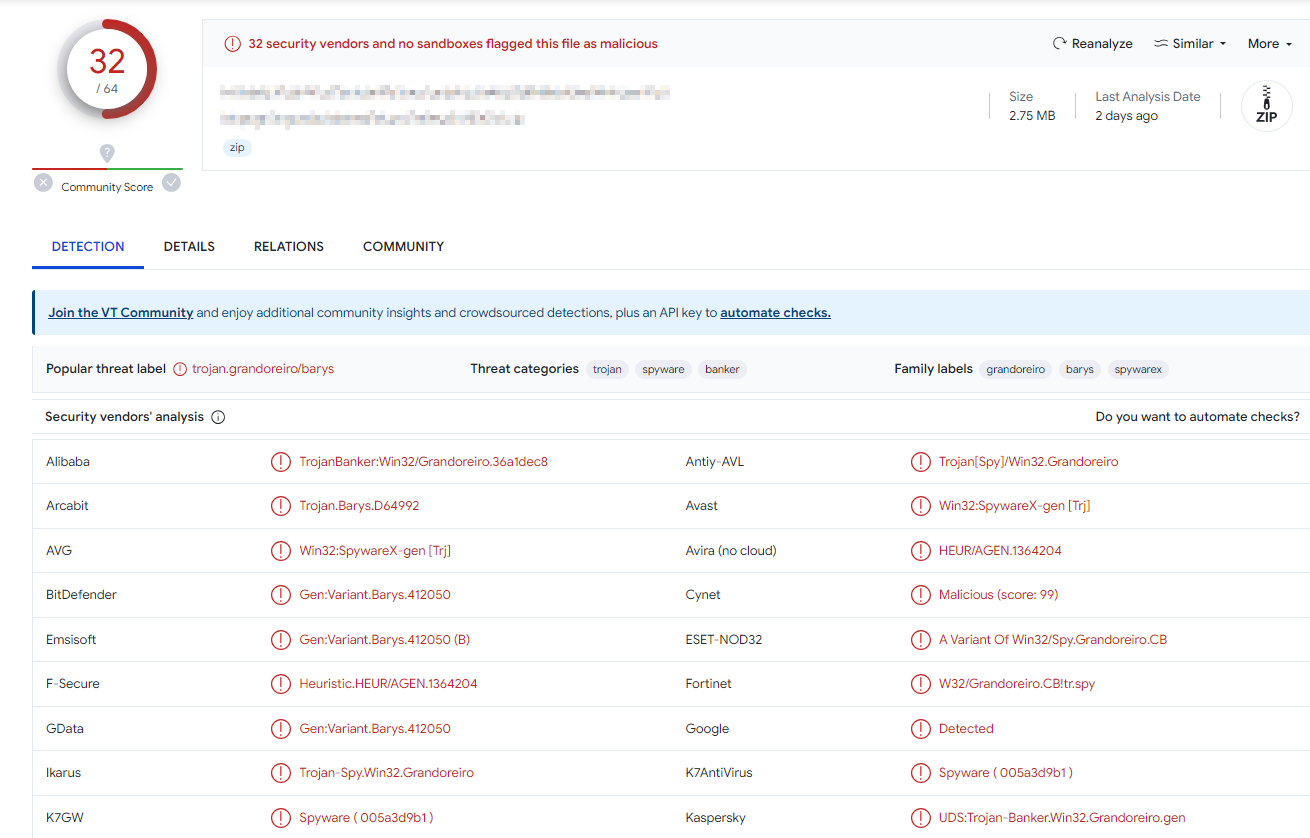This screenshot has width=1310, height=838.
Task: Click the ZIP file type icon
Action: click(x=1266, y=105)
